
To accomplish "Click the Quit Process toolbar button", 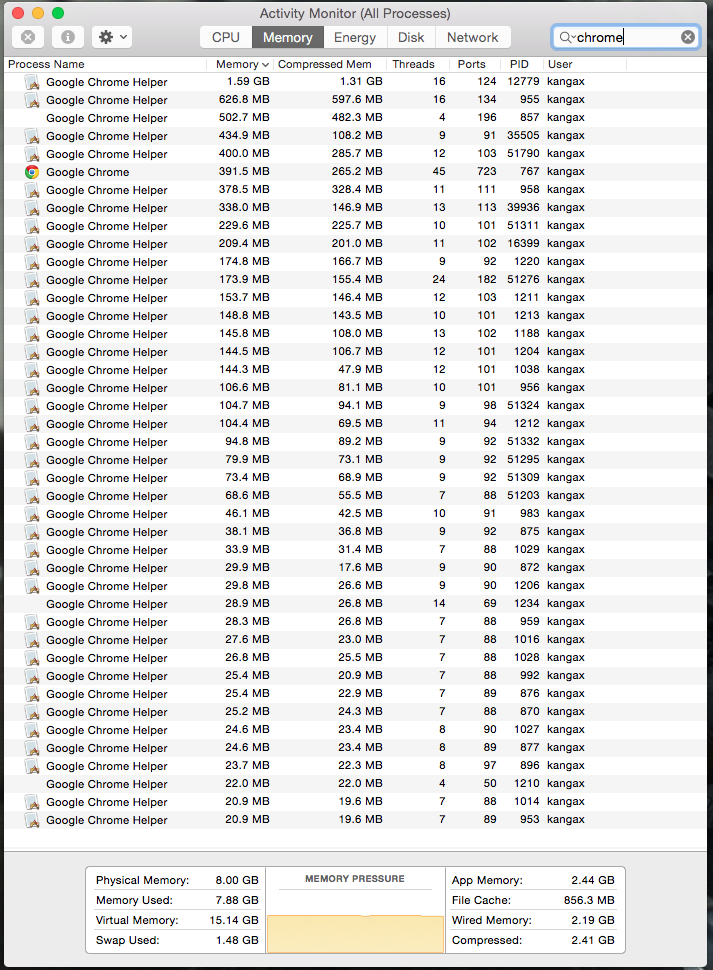I will pos(28,37).
